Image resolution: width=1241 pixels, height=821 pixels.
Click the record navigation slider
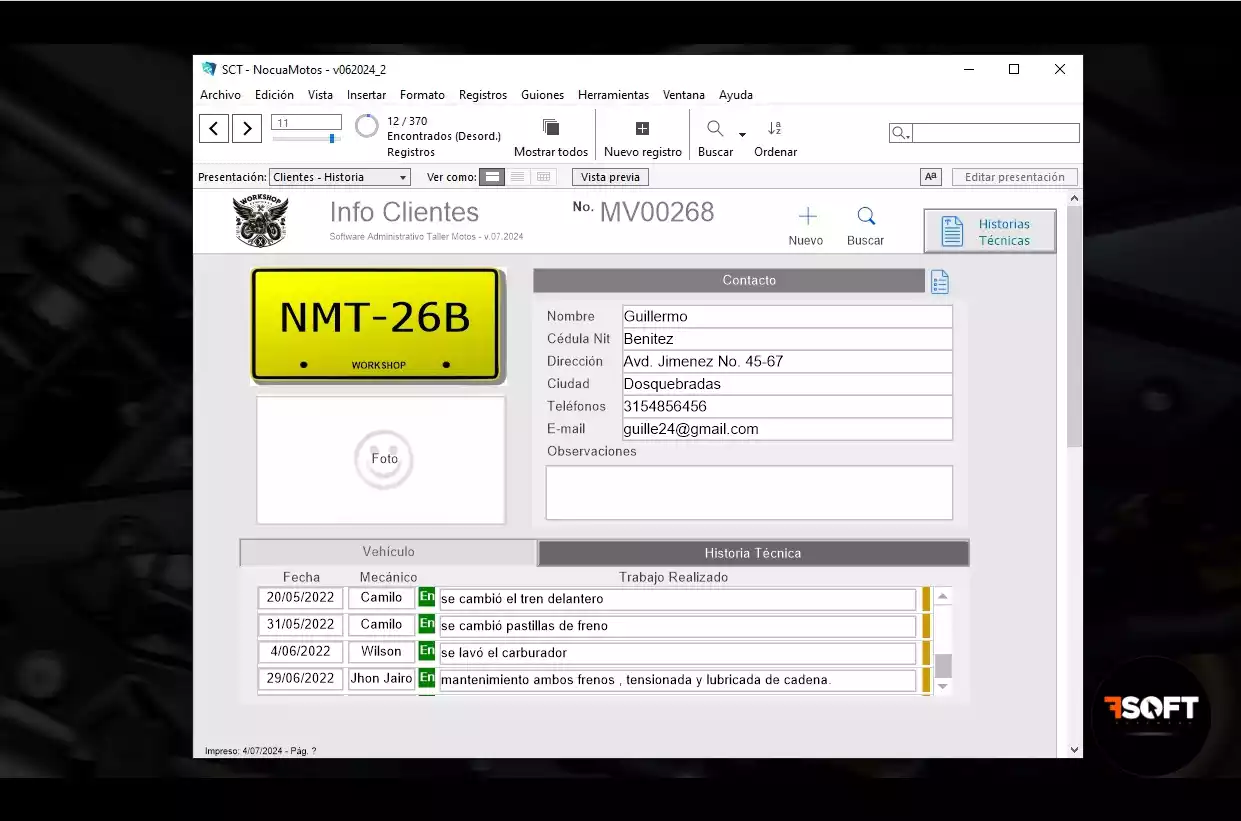(x=331, y=139)
